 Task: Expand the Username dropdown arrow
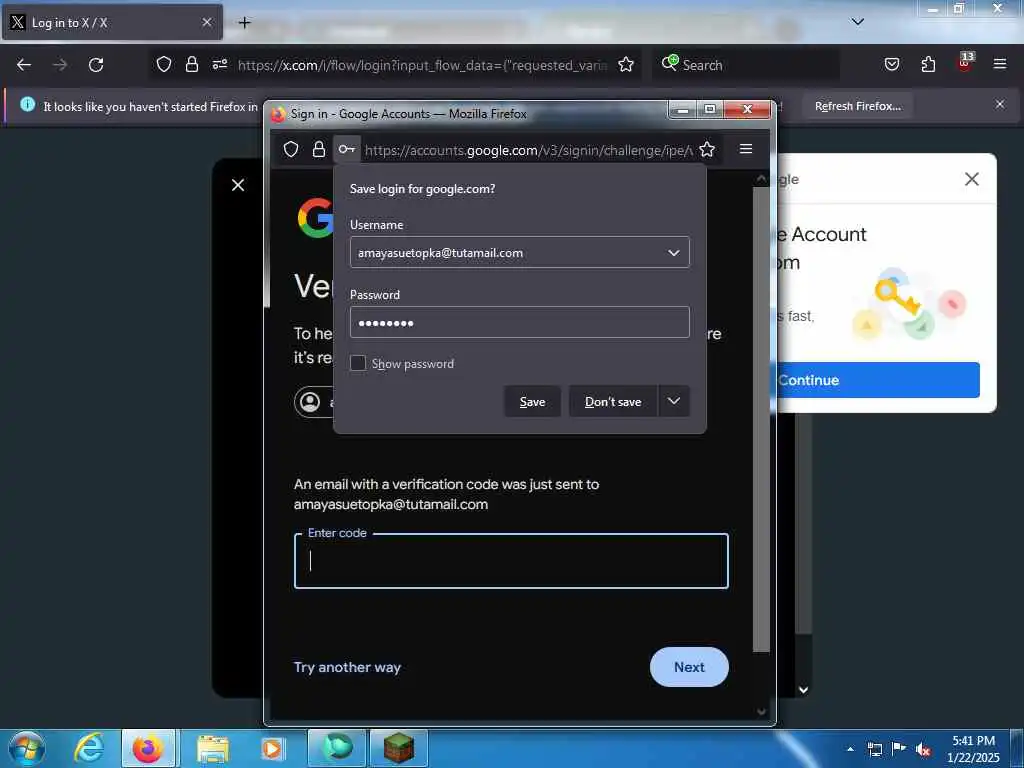pos(673,253)
